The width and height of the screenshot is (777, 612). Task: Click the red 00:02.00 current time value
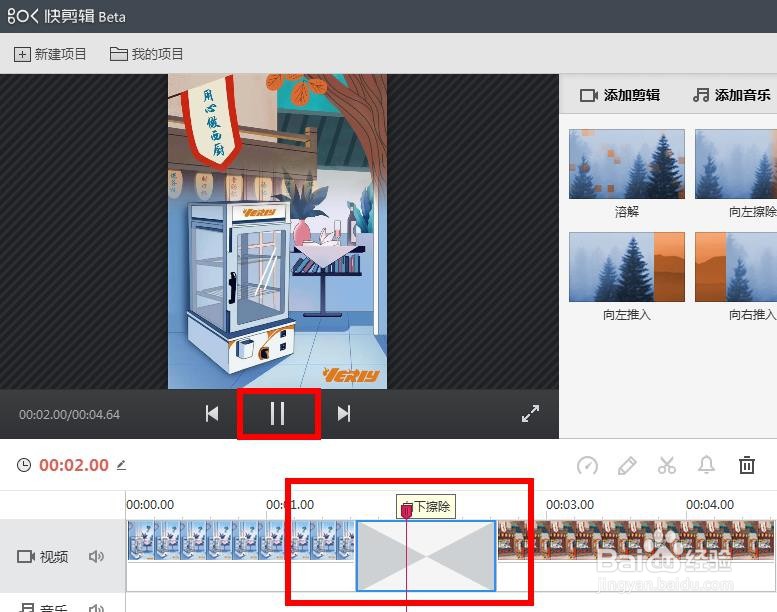(74, 465)
